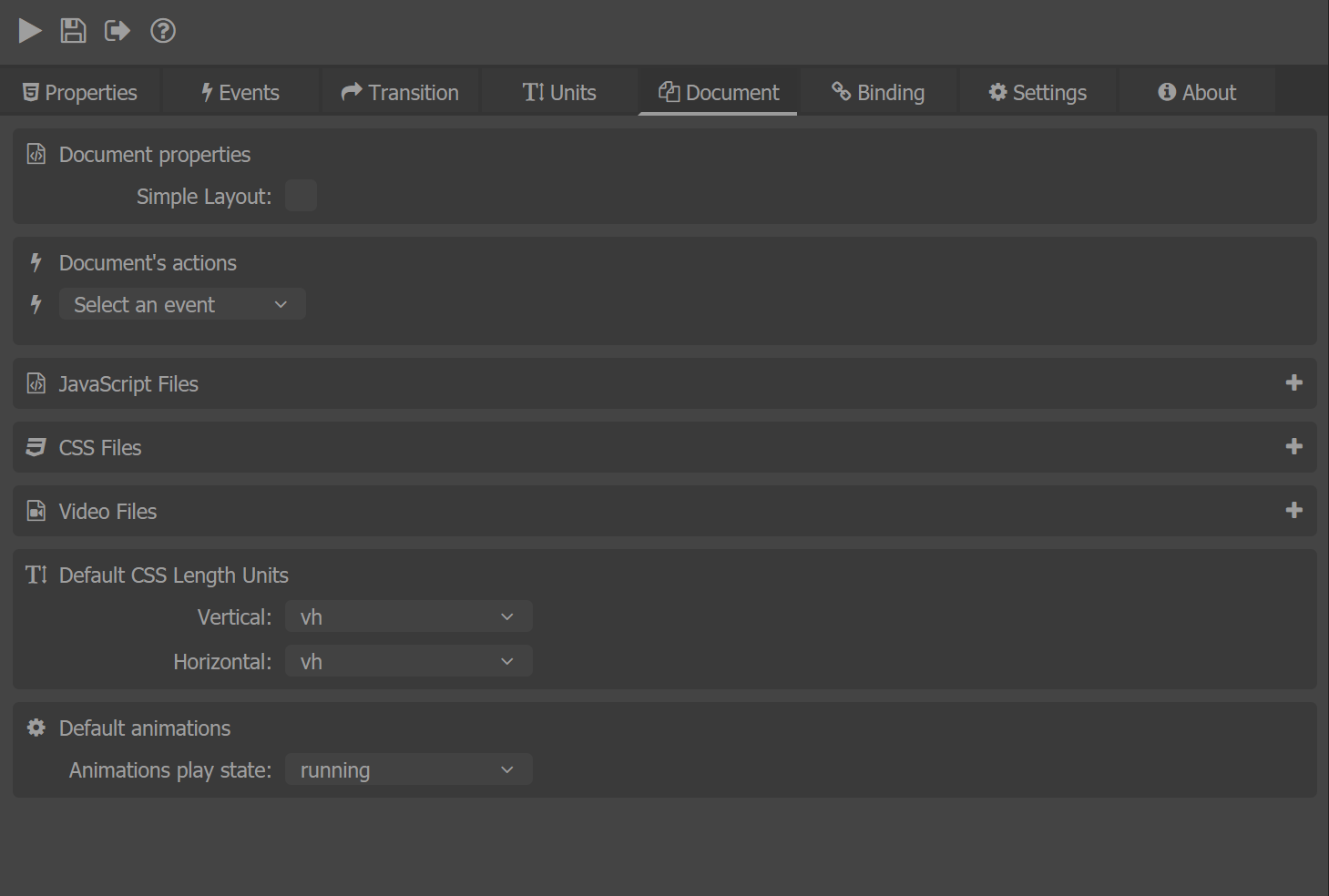Image resolution: width=1329 pixels, height=896 pixels.
Task: Open the Select an event dropdown
Action: pyautogui.click(x=182, y=304)
